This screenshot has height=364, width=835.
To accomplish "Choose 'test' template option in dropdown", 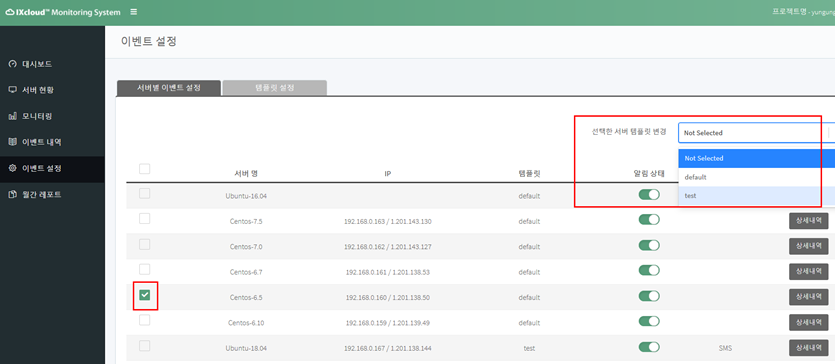I will tap(756, 196).
